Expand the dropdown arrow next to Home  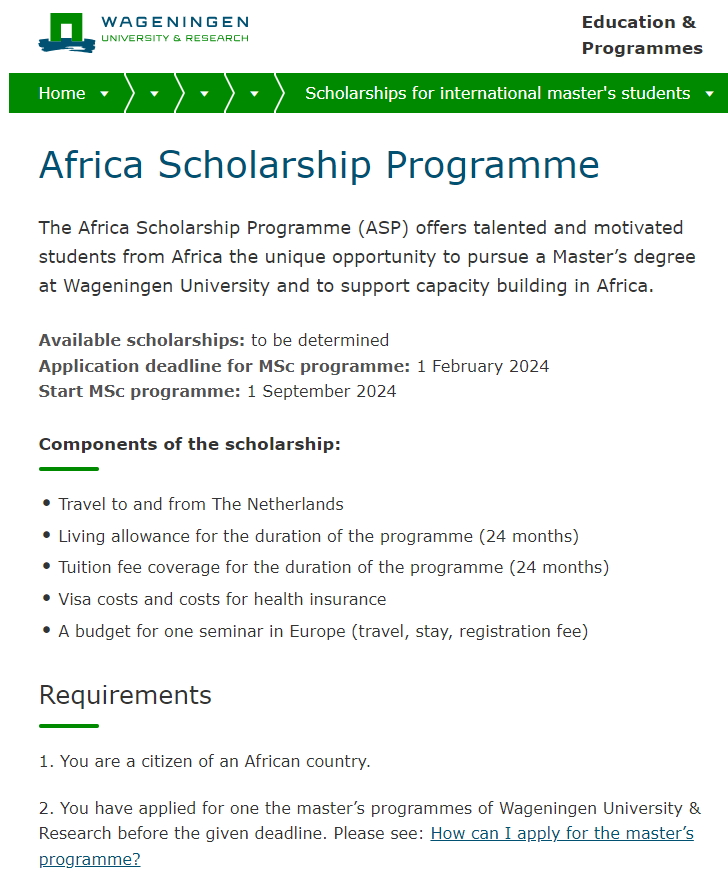point(104,94)
